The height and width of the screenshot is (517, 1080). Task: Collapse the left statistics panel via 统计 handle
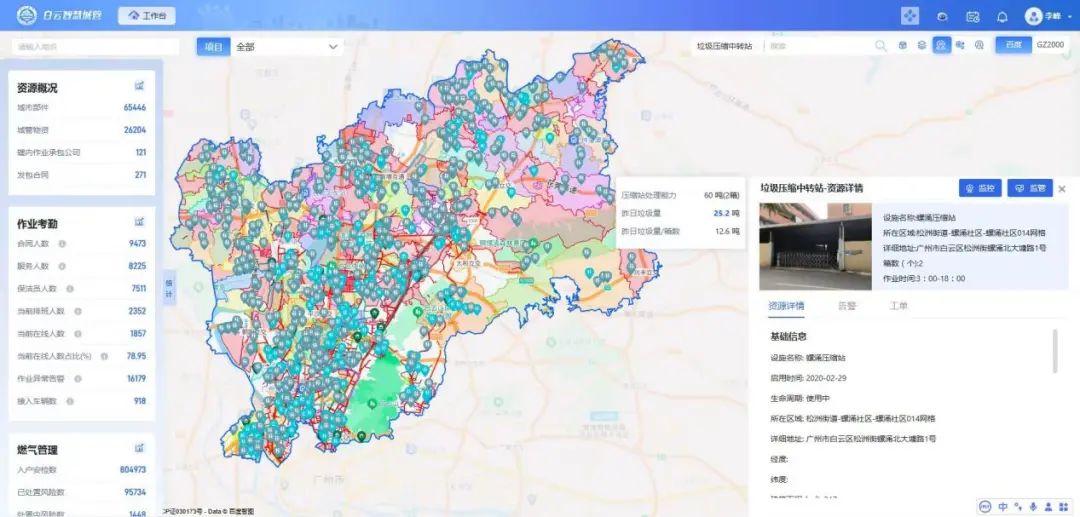168,286
